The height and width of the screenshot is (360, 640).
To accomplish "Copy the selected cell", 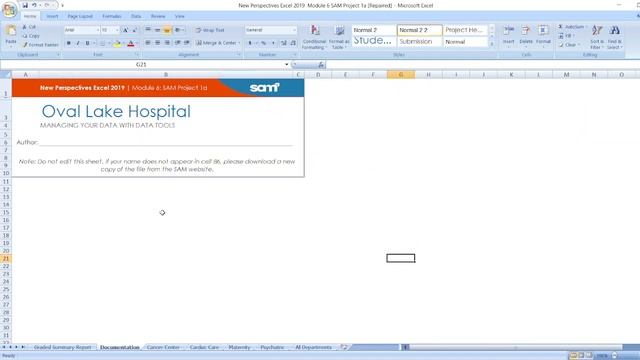I will pos(31,36).
